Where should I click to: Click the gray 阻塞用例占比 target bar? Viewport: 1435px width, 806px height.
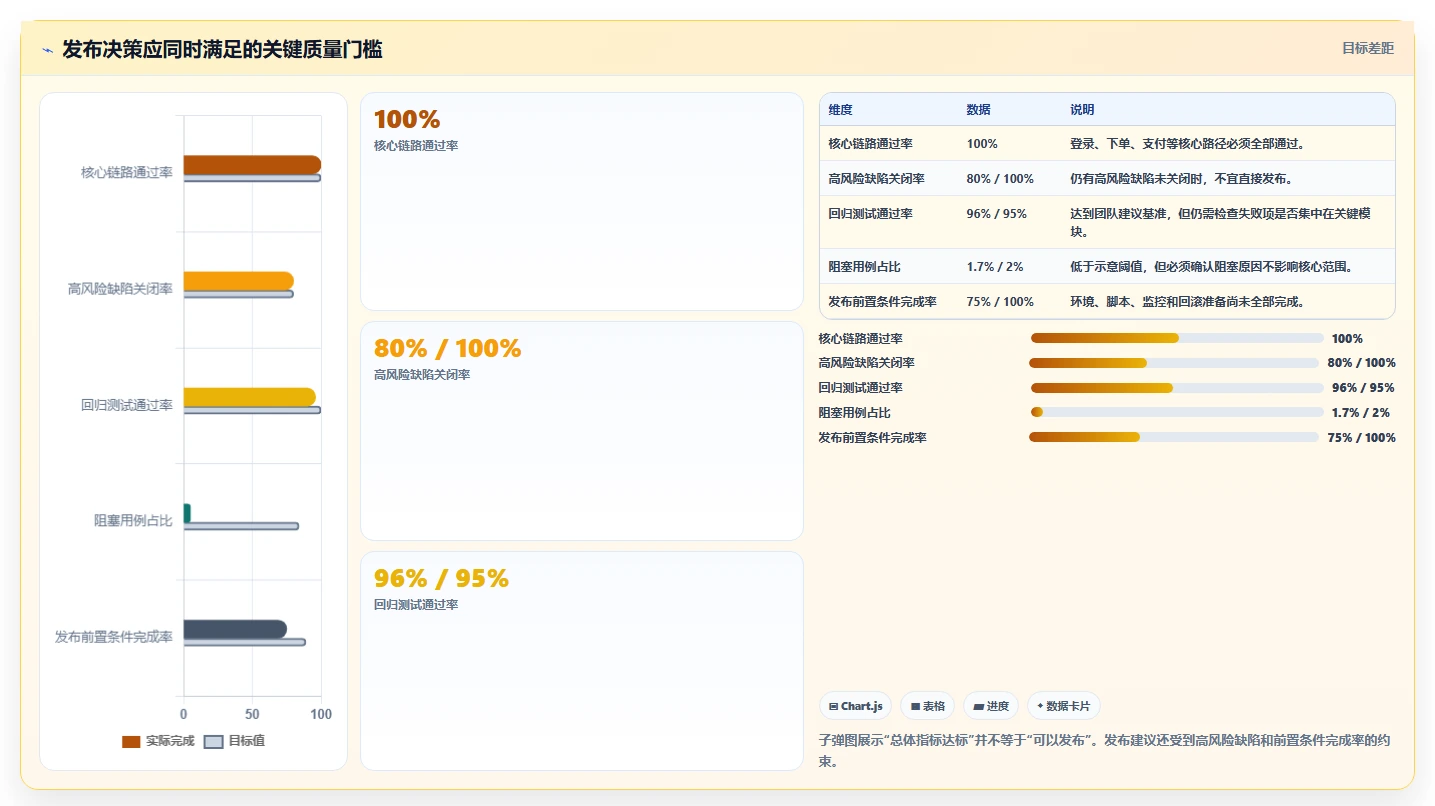(241, 526)
